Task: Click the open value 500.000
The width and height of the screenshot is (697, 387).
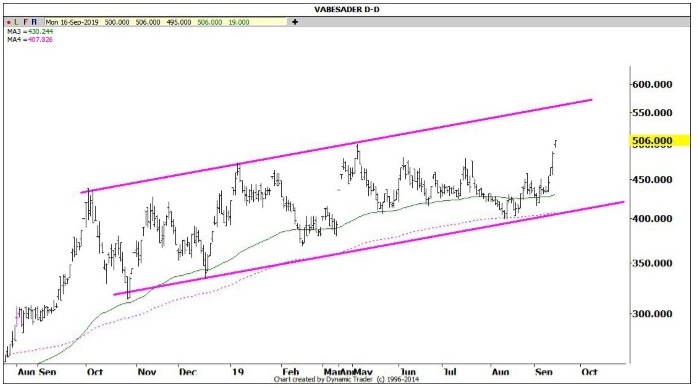Action: click(117, 22)
